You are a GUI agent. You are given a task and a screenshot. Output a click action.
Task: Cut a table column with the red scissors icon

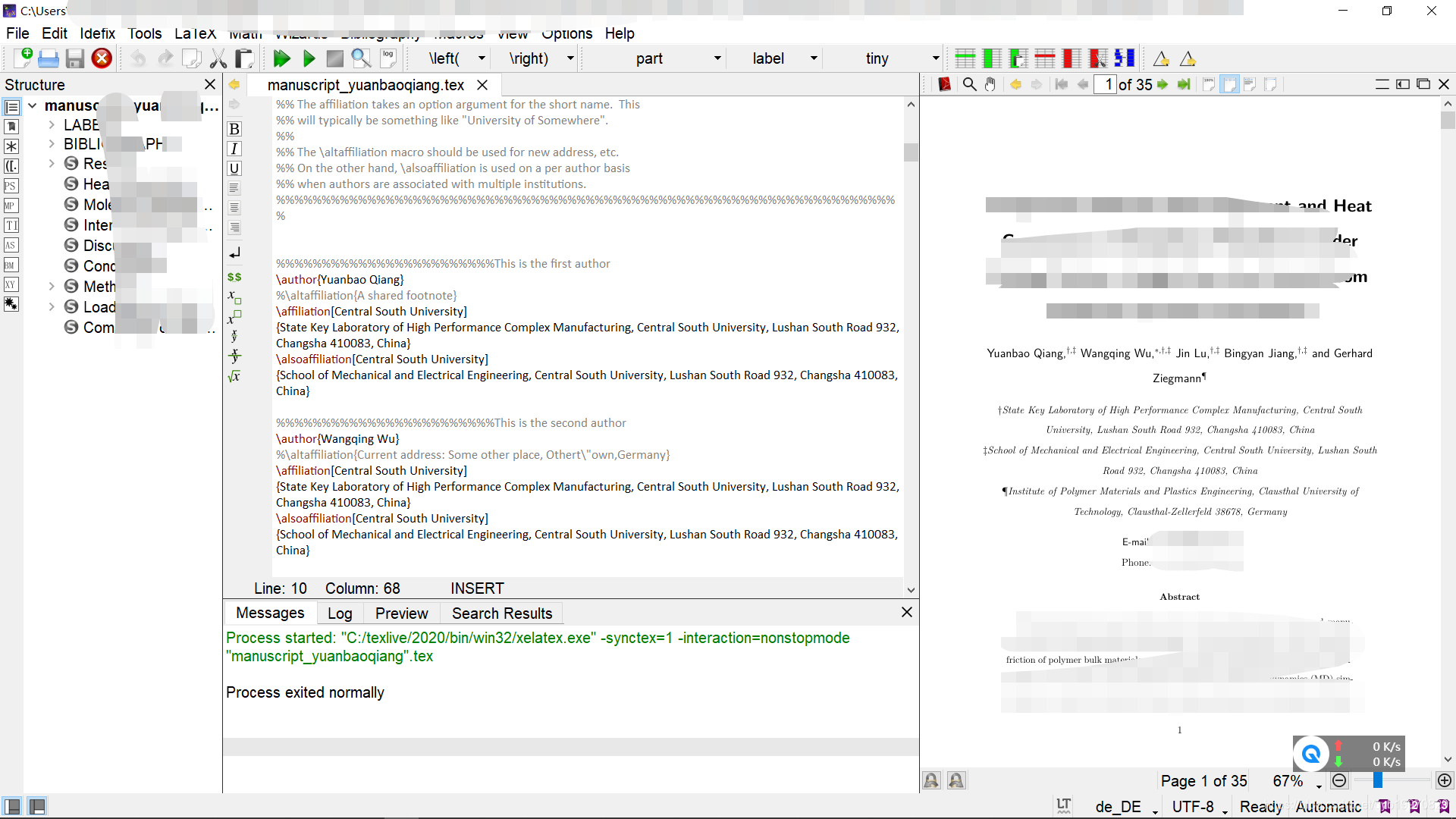coord(1098,58)
